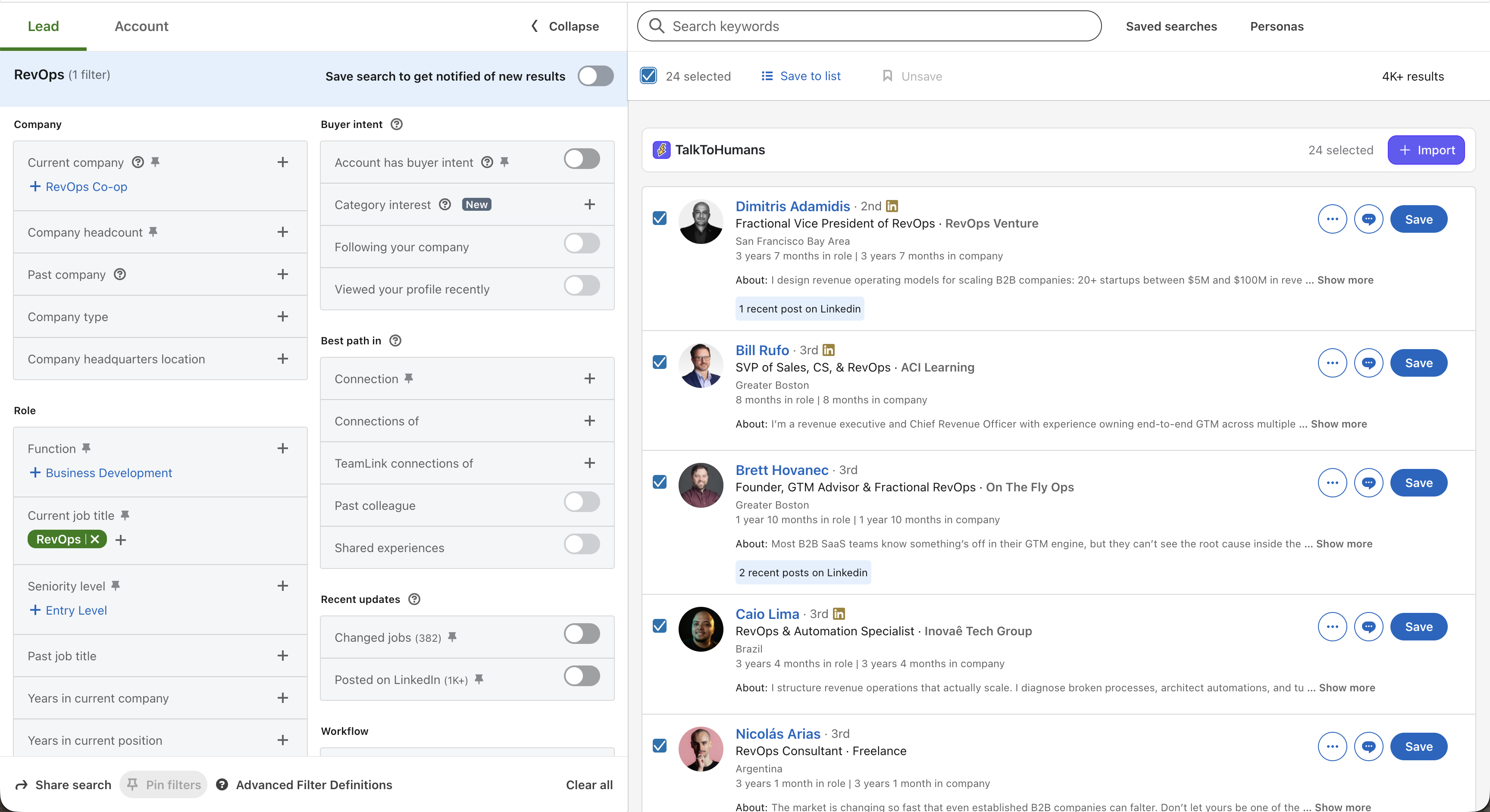The height and width of the screenshot is (812, 1490).
Task: Click Share search
Action: [63, 785]
